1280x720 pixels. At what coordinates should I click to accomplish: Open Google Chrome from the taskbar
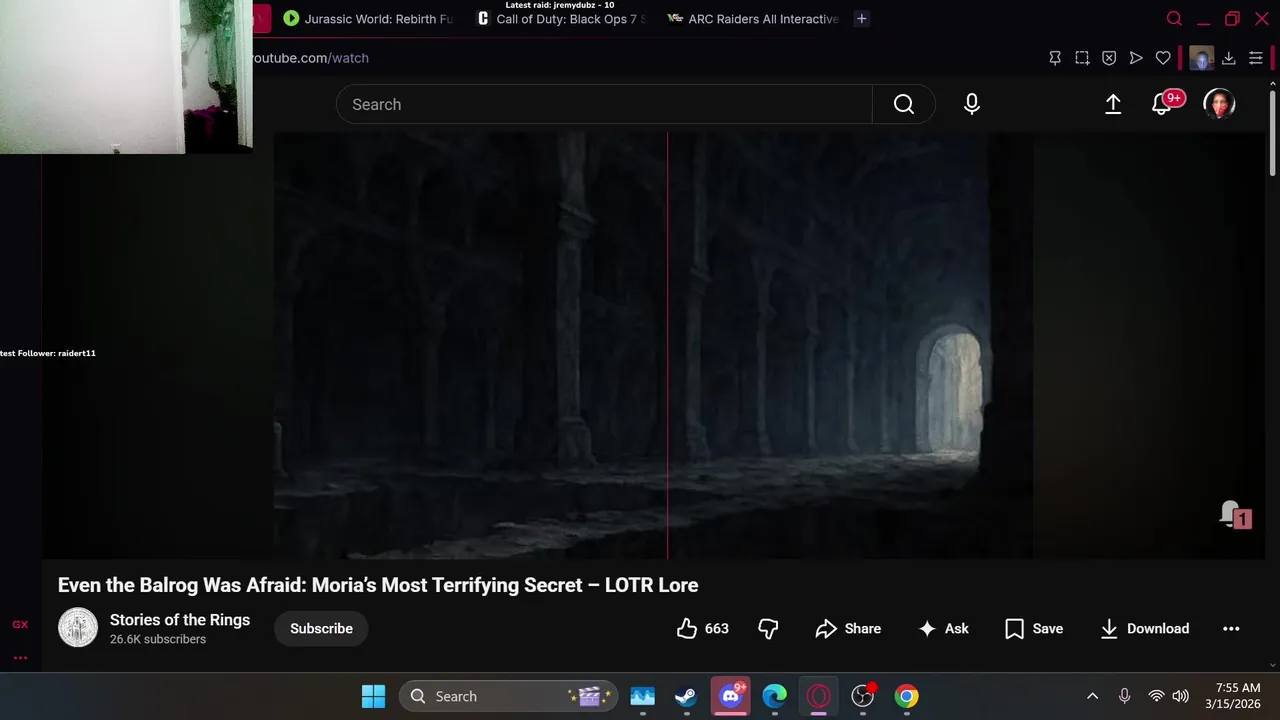[907, 696]
